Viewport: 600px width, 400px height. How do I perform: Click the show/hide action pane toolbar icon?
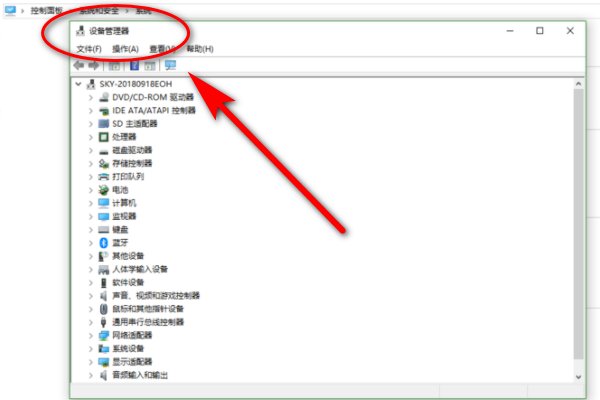(150, 65)
